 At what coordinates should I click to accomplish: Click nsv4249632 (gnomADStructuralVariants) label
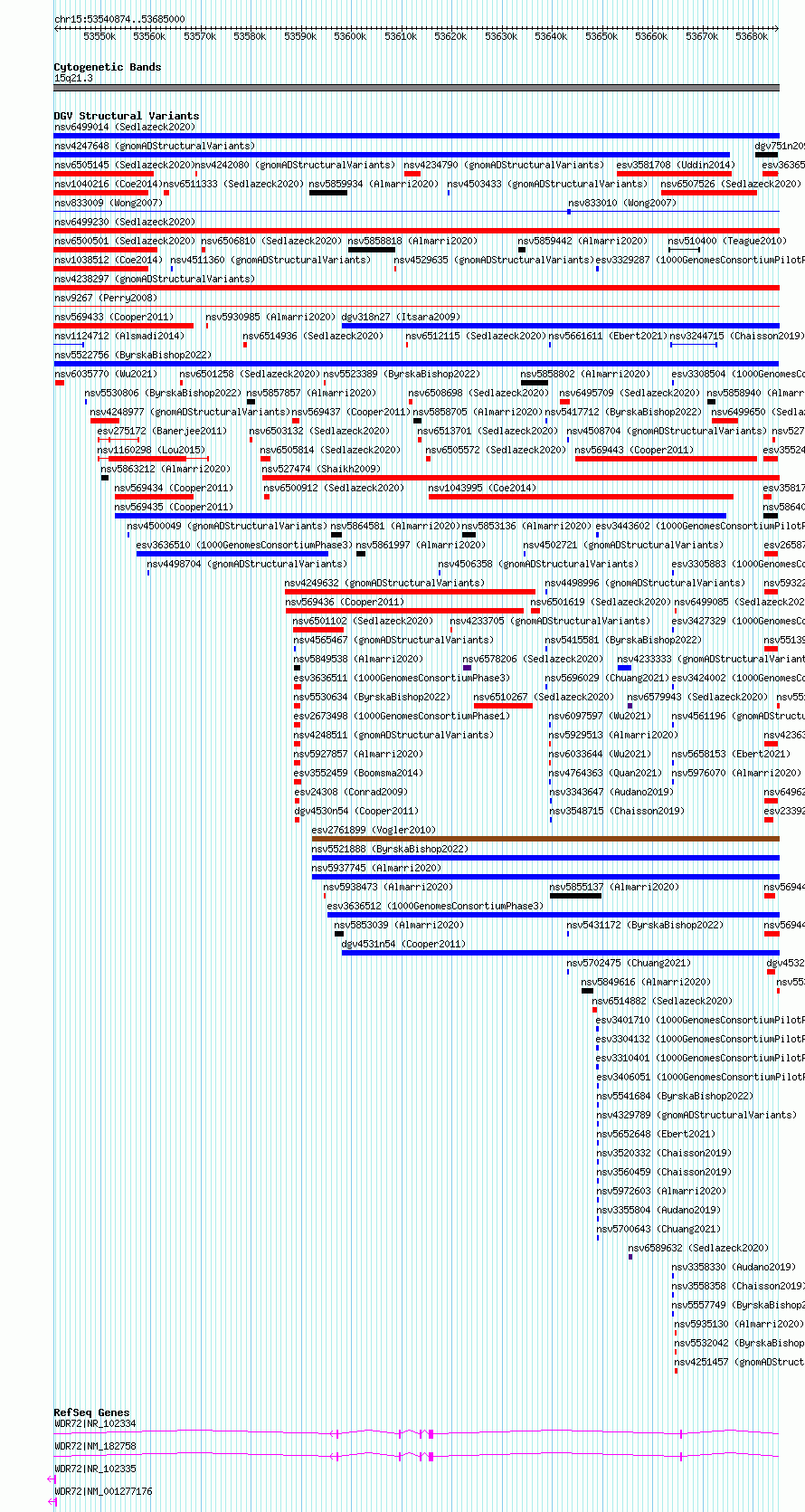pos(384,583)
